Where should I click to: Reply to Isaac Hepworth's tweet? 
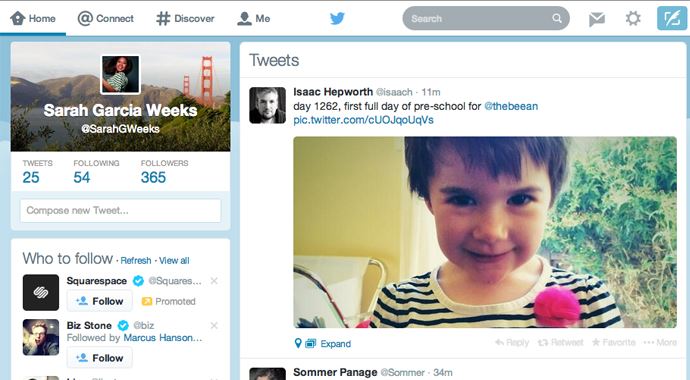[512, 343]
